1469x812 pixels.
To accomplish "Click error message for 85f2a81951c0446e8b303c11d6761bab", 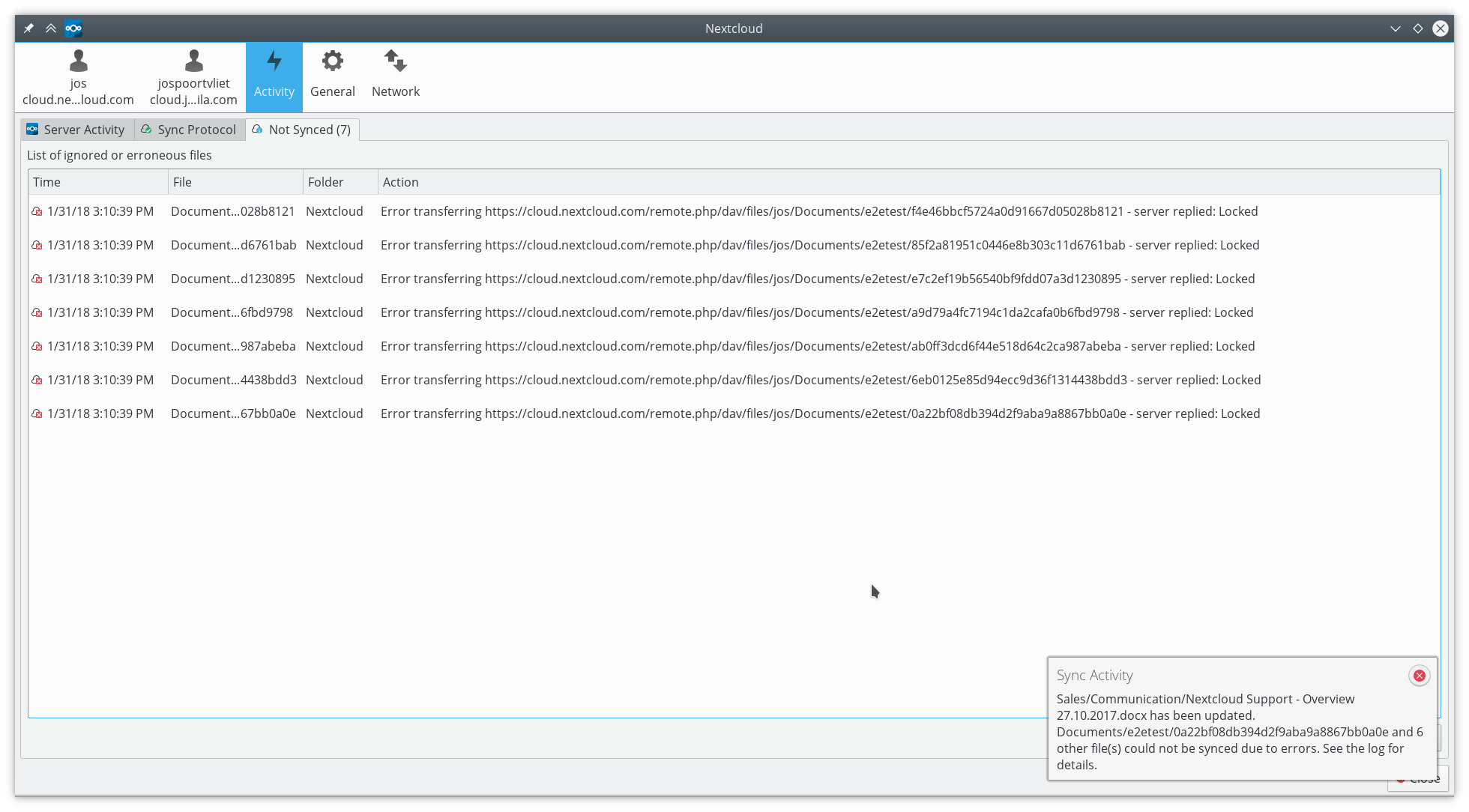I will point(820,245).
